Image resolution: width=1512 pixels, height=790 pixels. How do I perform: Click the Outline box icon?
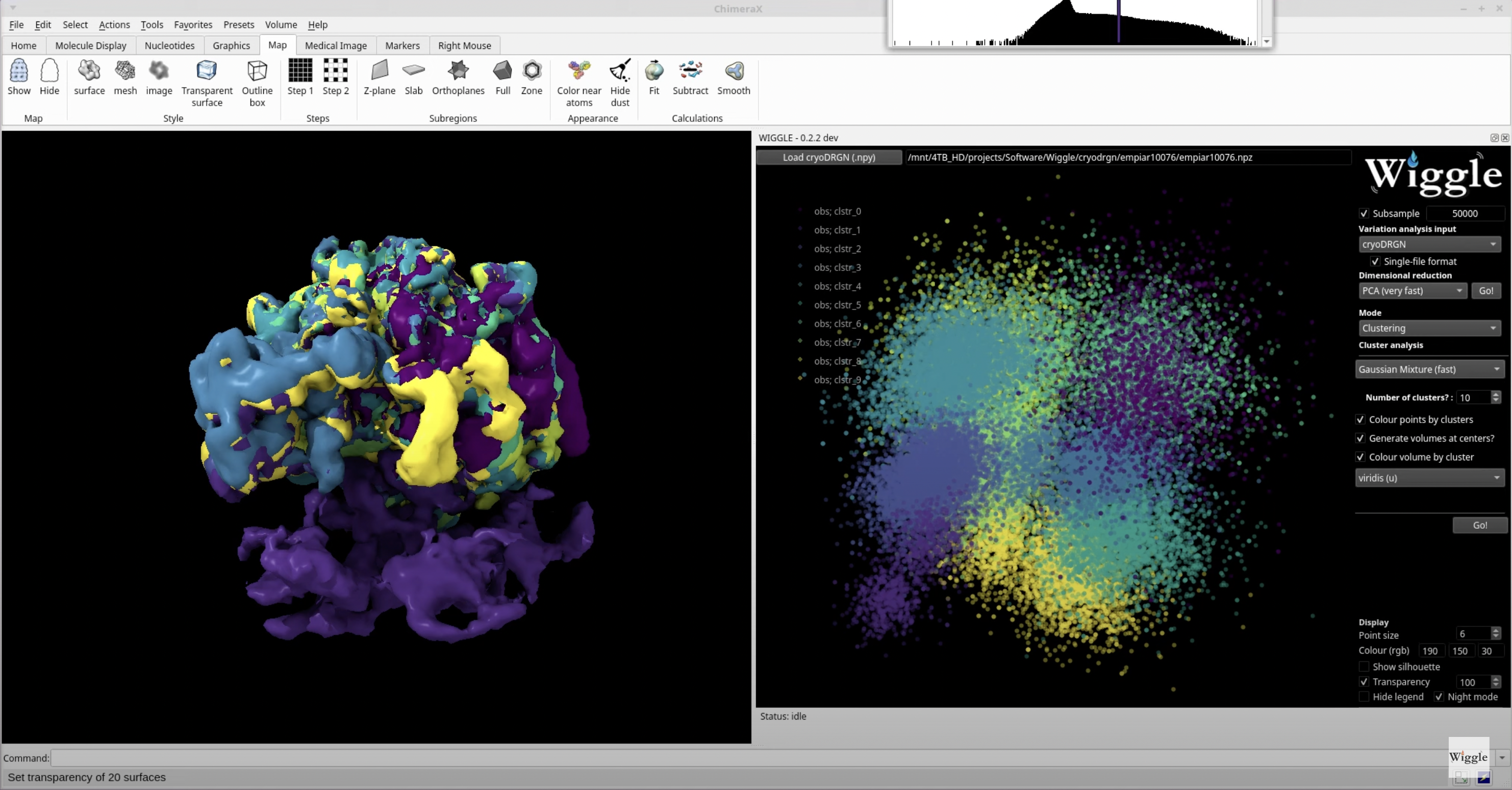257,71
